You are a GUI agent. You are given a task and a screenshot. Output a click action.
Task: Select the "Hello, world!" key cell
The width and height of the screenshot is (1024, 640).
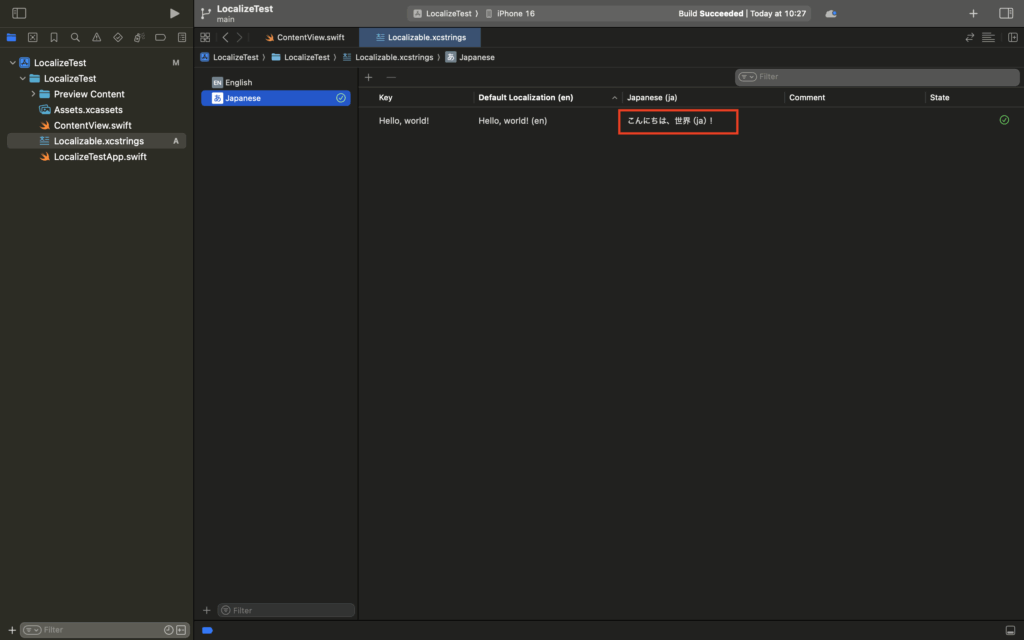(x=404, y=121)
